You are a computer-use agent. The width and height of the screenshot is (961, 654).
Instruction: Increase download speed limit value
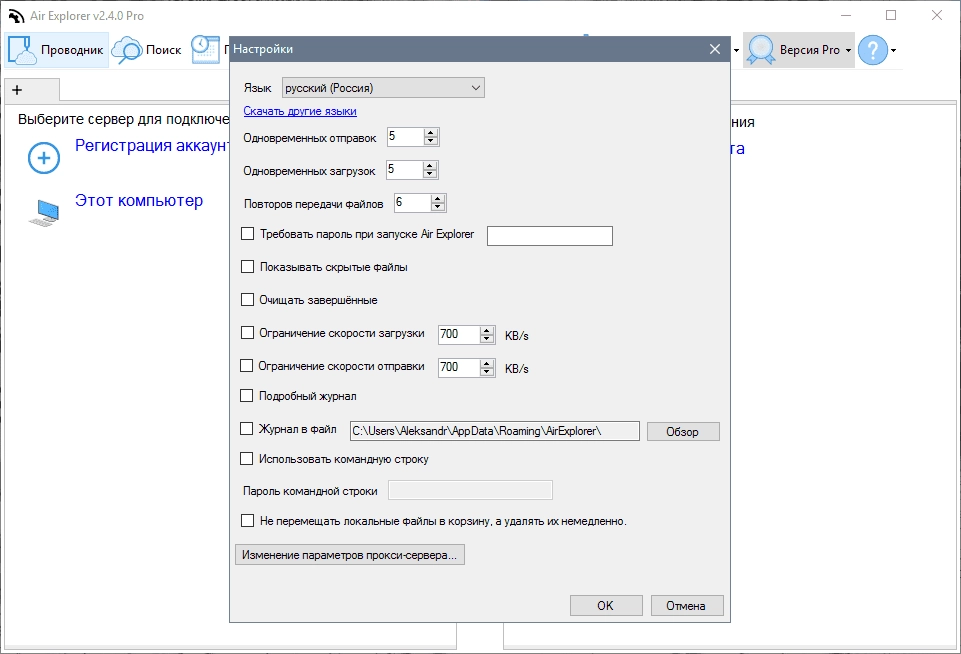point(487,331)
